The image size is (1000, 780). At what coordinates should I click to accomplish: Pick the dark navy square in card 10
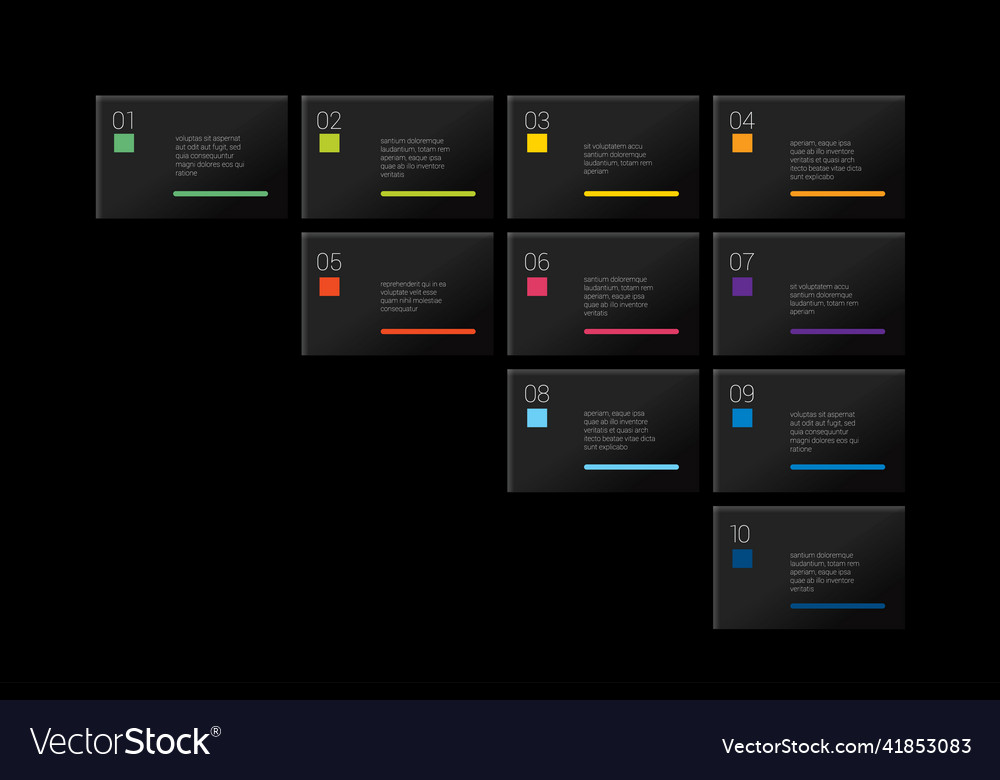coord(742,558)
